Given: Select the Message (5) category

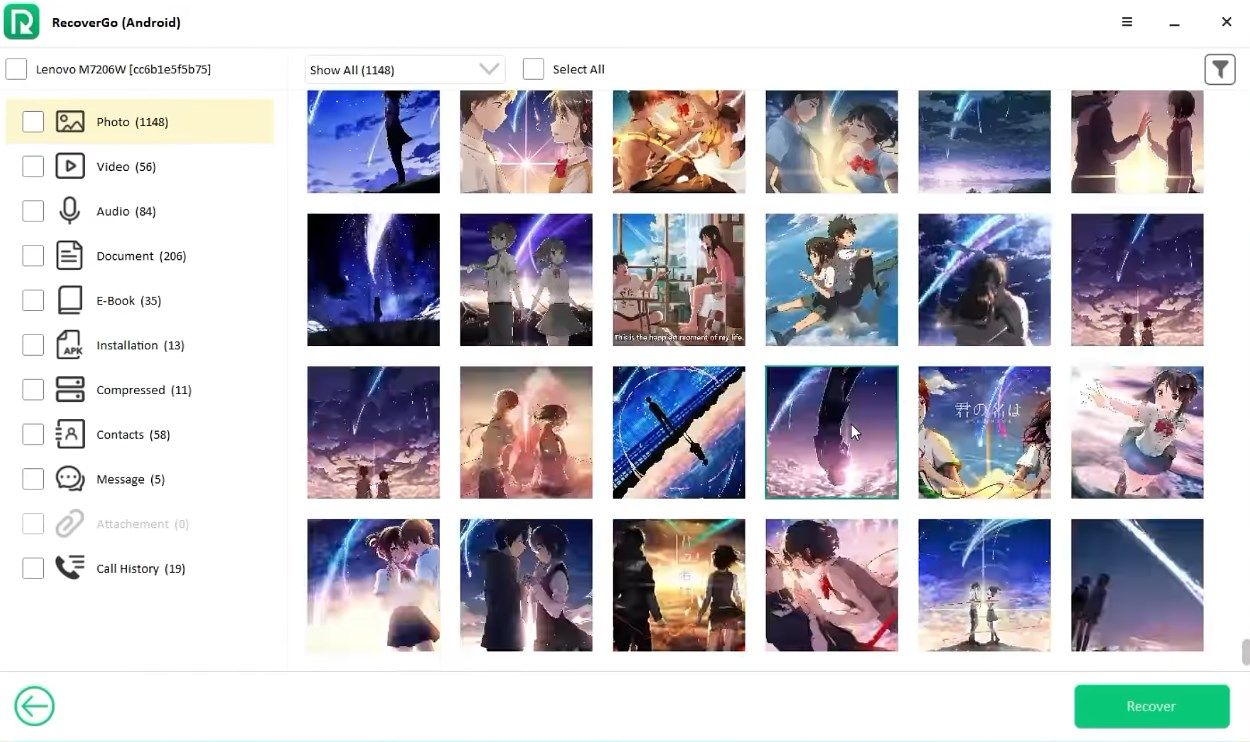Looking at the screenshot, I should 140,479.
